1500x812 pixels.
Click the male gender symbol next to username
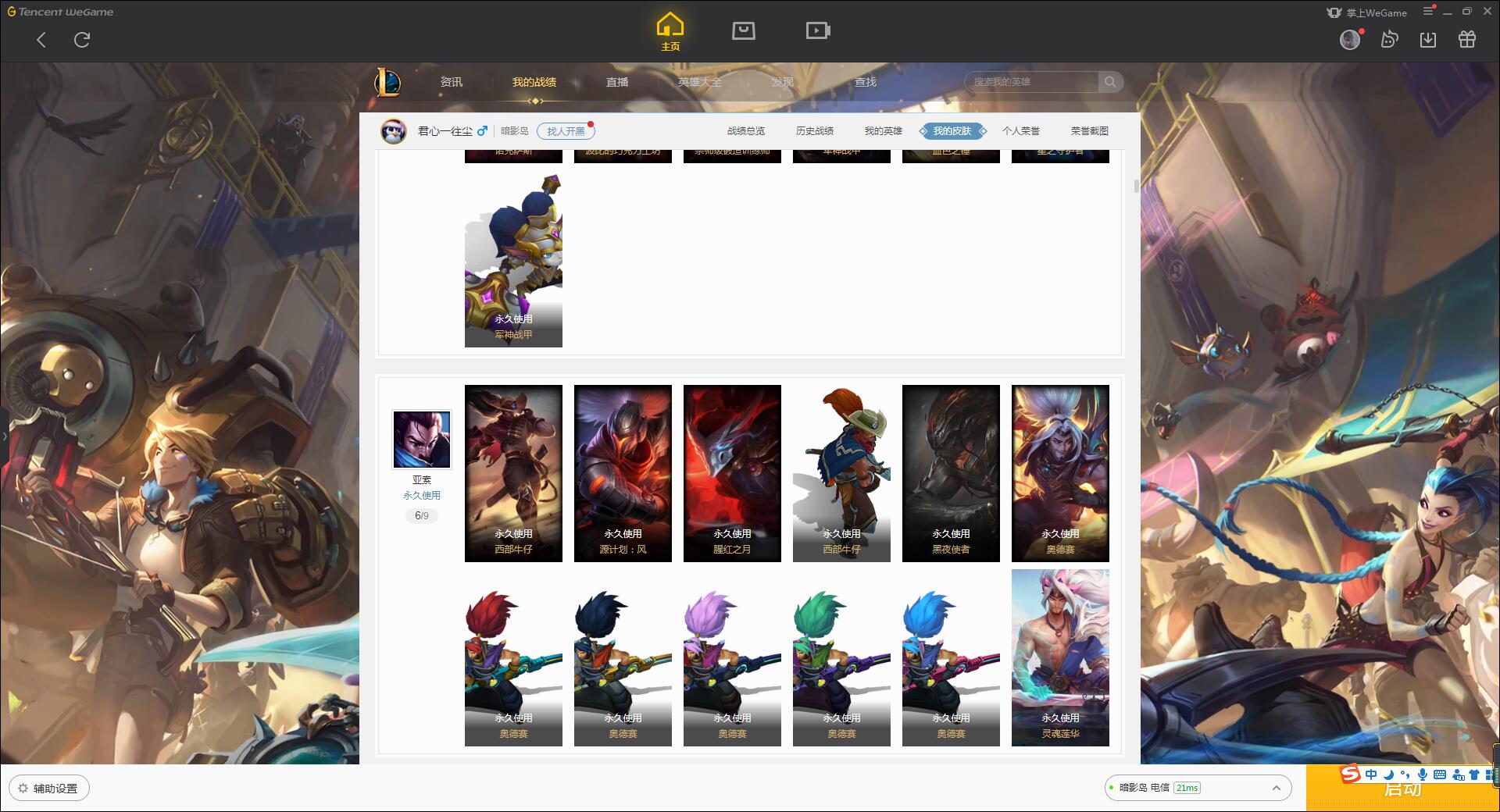482,130
